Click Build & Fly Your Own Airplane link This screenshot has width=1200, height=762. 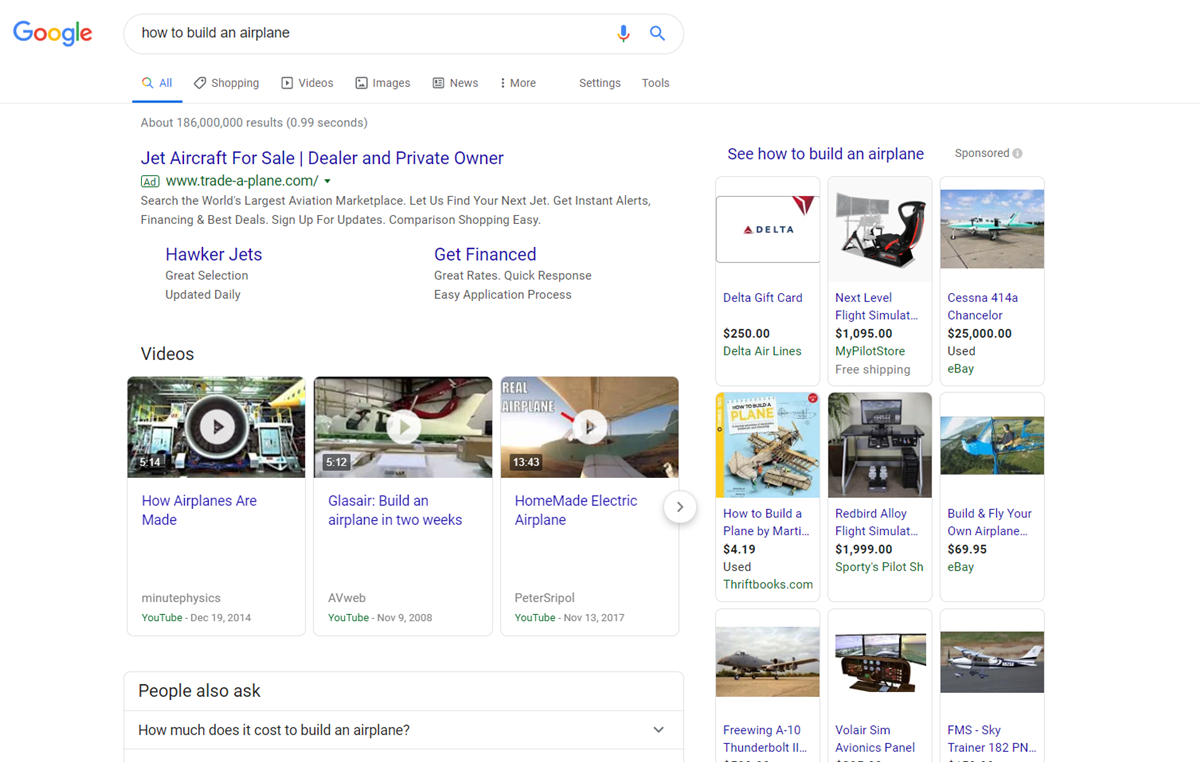click(x=989, y=522)
